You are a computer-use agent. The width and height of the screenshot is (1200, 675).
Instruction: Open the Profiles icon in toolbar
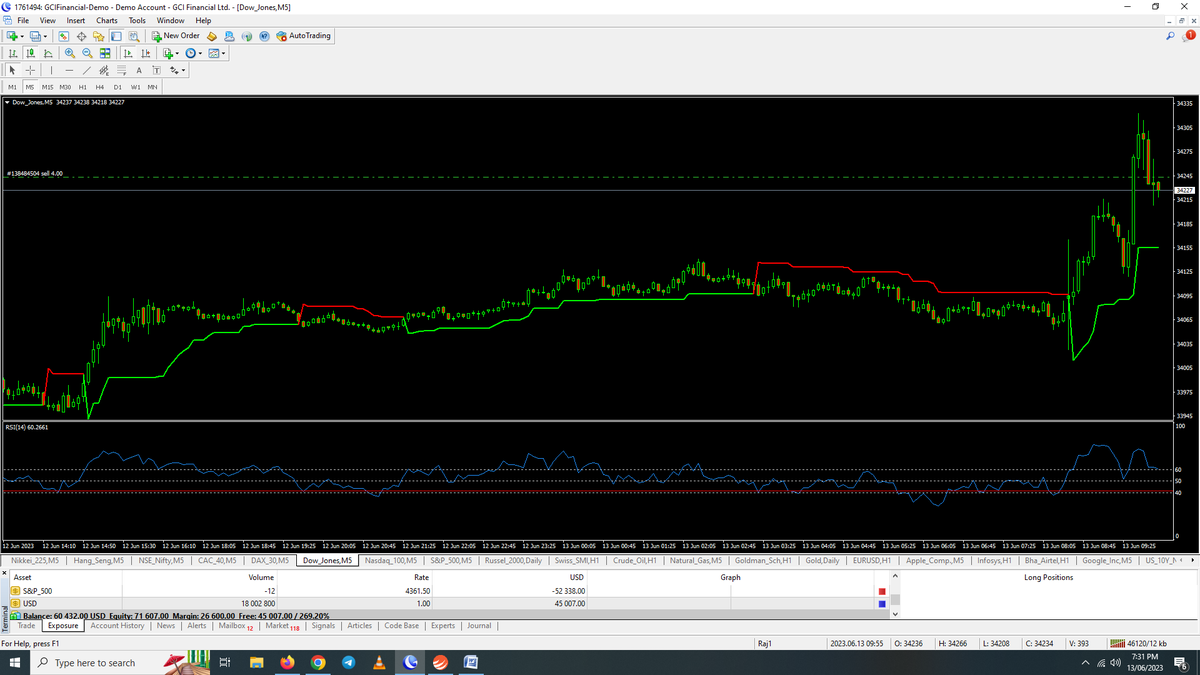pos(35,36)
